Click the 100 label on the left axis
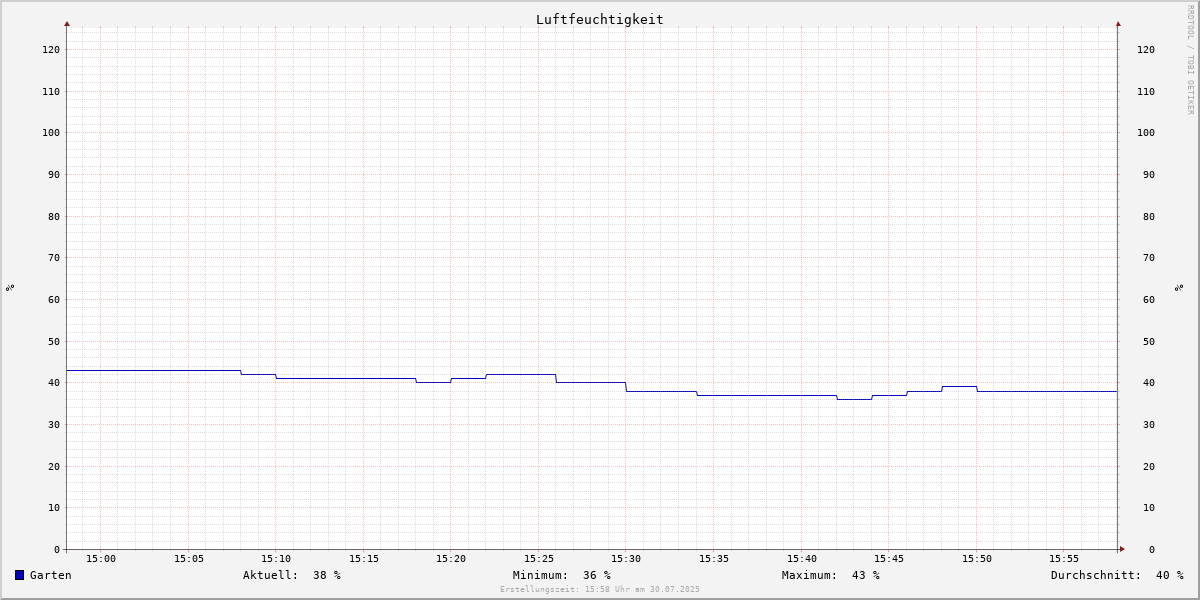Viewport: 1200px width, 600px height. 51,132
